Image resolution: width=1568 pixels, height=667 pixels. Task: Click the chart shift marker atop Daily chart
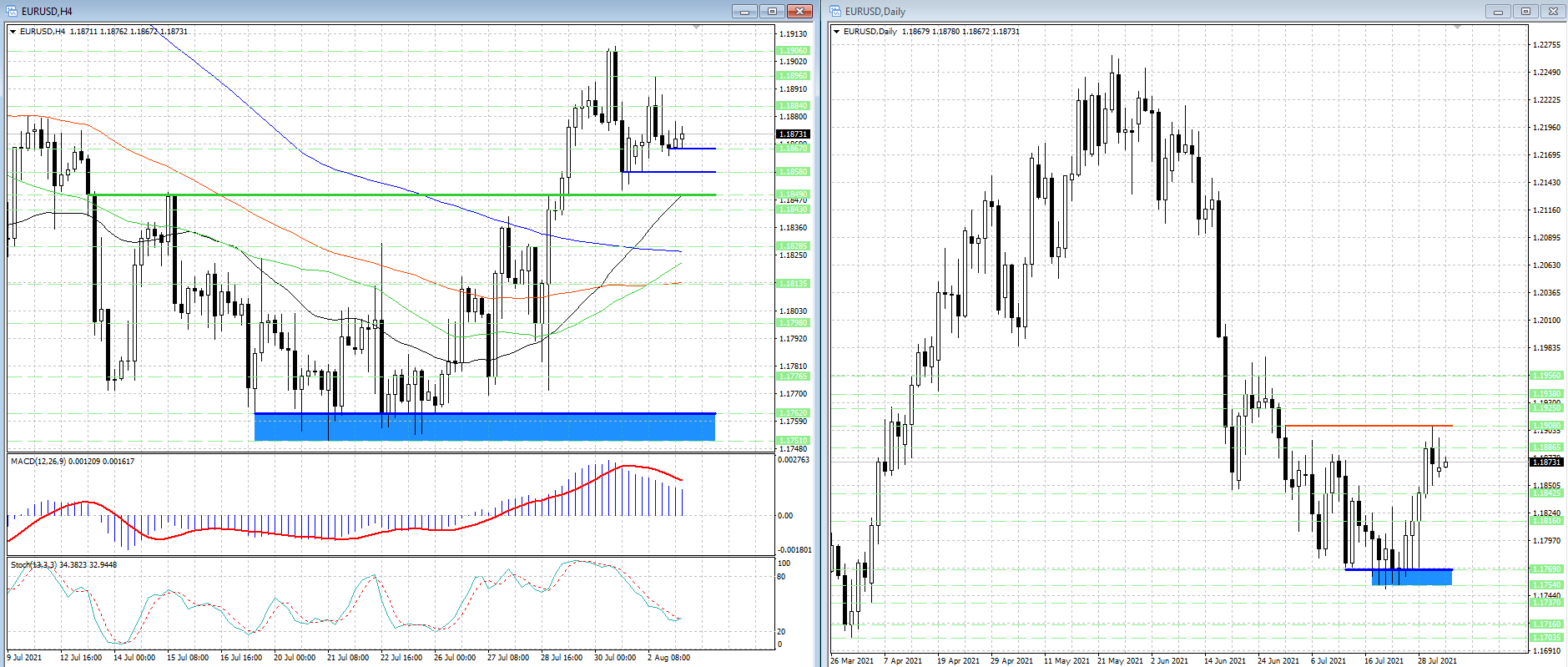tap(1458, 28)
